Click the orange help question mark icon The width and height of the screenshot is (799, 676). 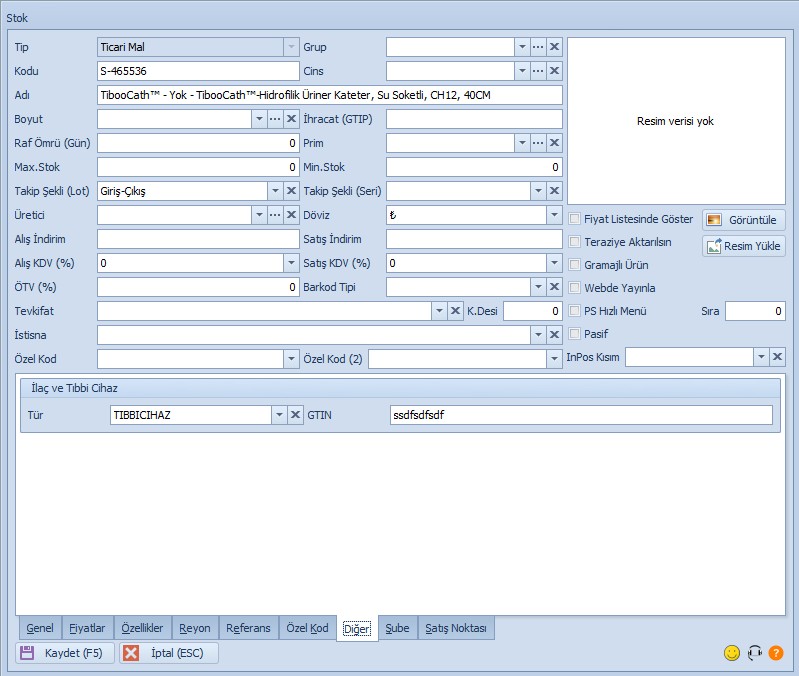pyautogui.click(x=776, y=653)
